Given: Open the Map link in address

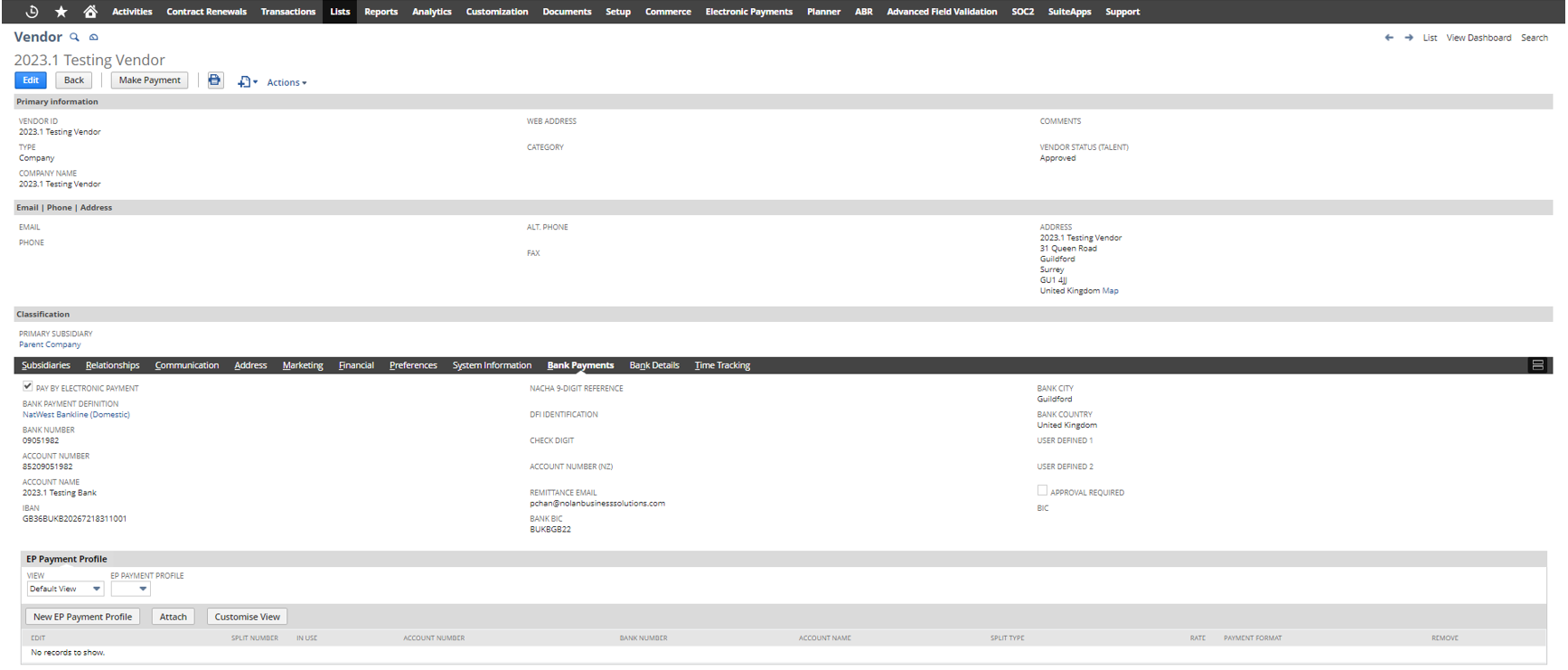Looking at the screenshot, I should pyautogui.click(x=1110, y=291).
